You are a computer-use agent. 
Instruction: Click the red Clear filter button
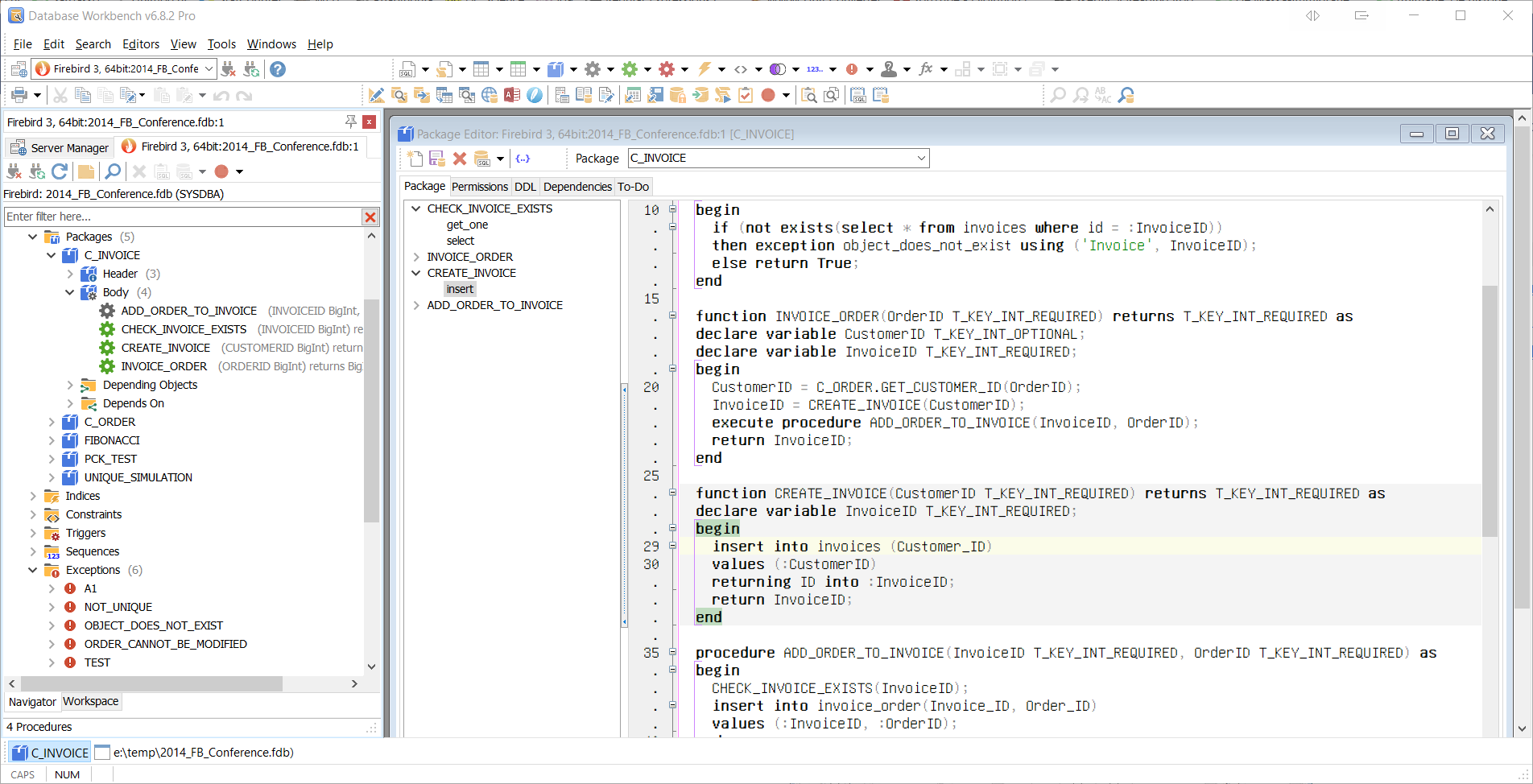coord(370,217)
